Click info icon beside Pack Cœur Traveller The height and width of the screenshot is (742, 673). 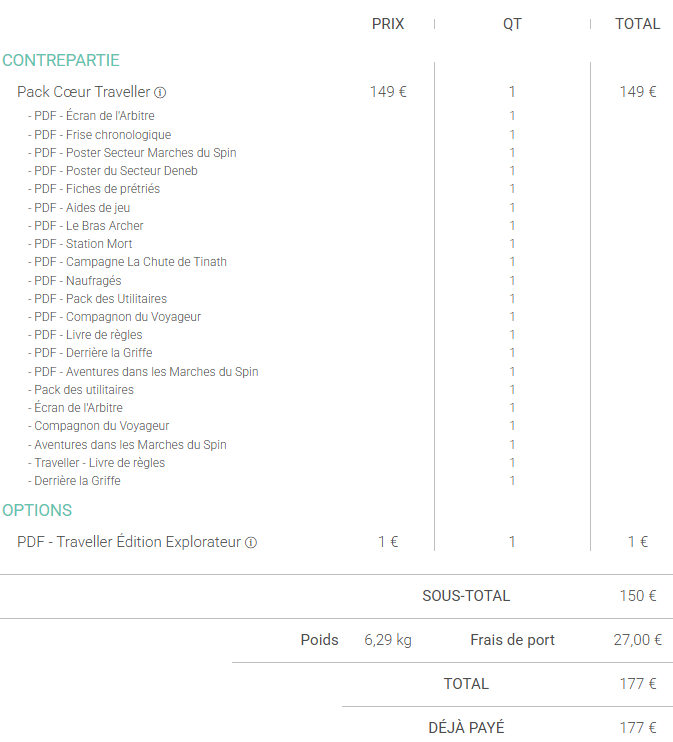point(160,93)
